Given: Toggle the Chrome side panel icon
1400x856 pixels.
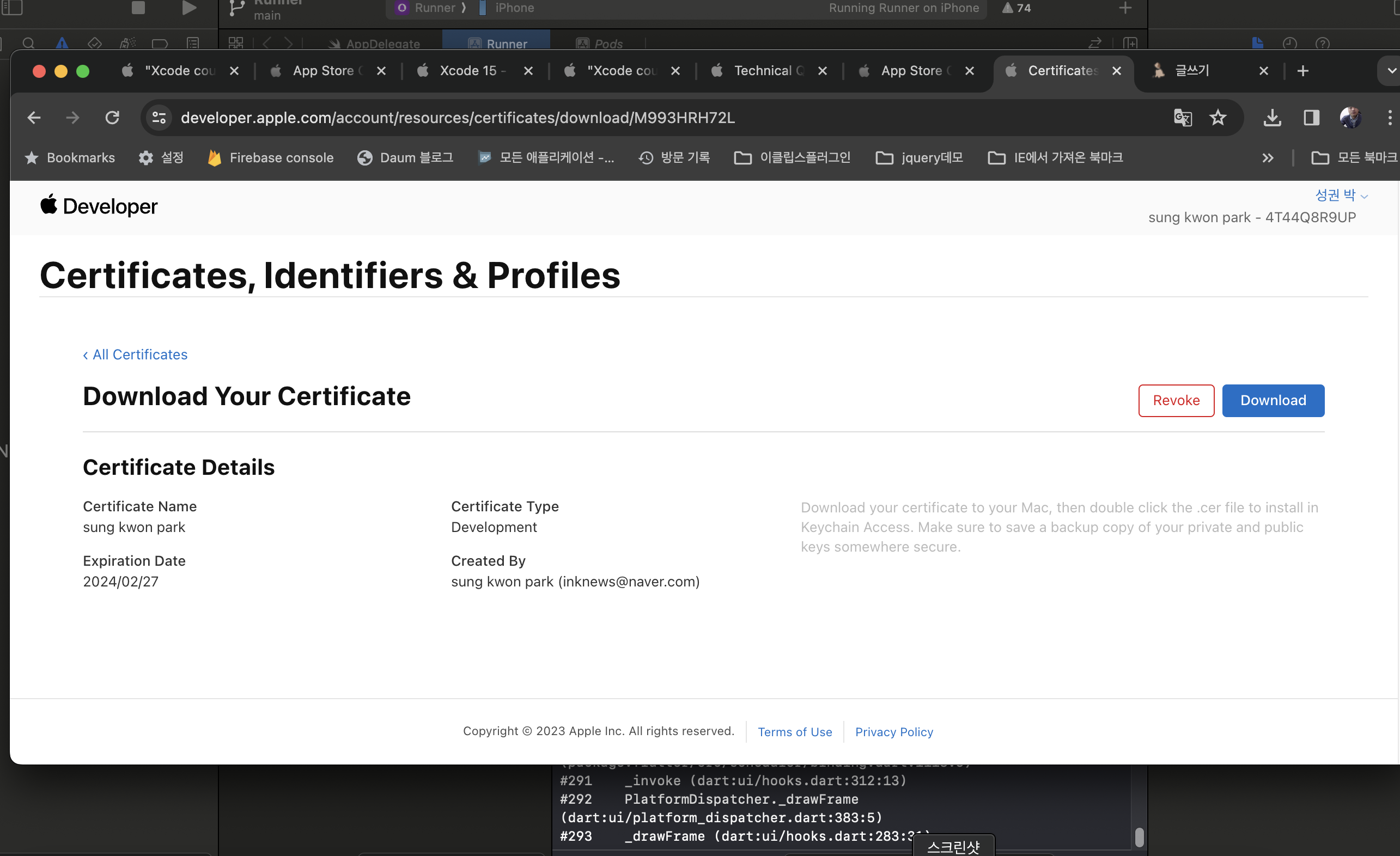Looking at the screenshot, I should [1311, 118].
